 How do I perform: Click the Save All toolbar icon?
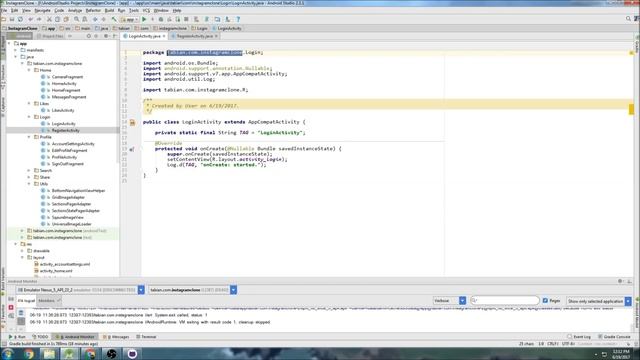click(12, 19)
